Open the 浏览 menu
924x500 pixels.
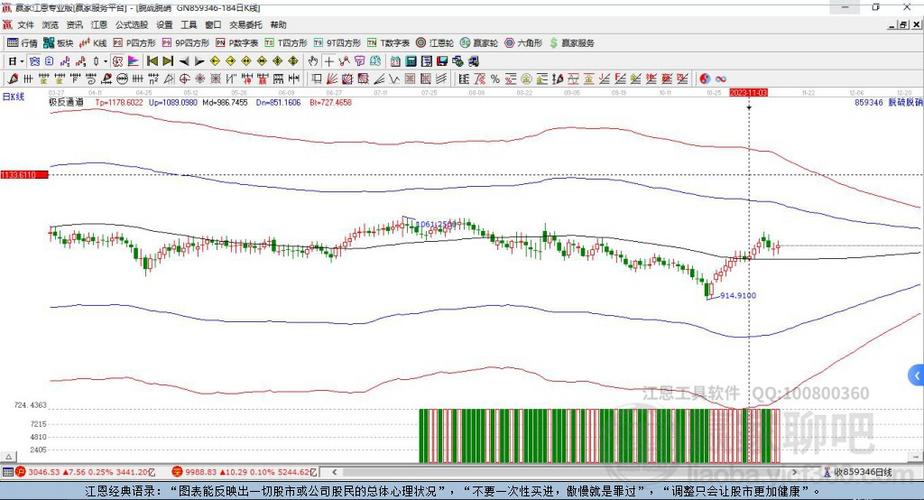click(50, 25)
